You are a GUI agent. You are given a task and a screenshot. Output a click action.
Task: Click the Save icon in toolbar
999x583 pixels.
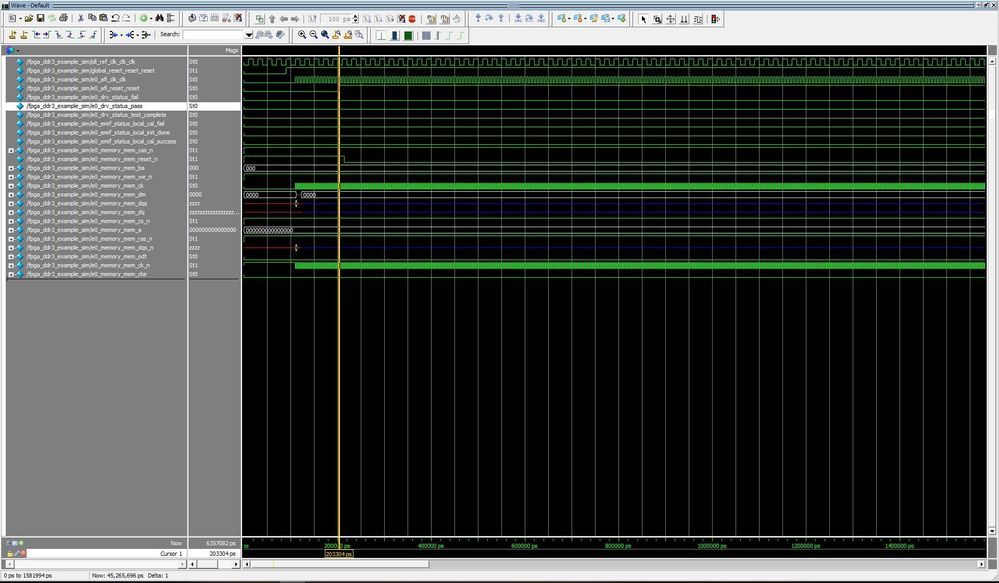pyautogui.click(x=40, y=18)
